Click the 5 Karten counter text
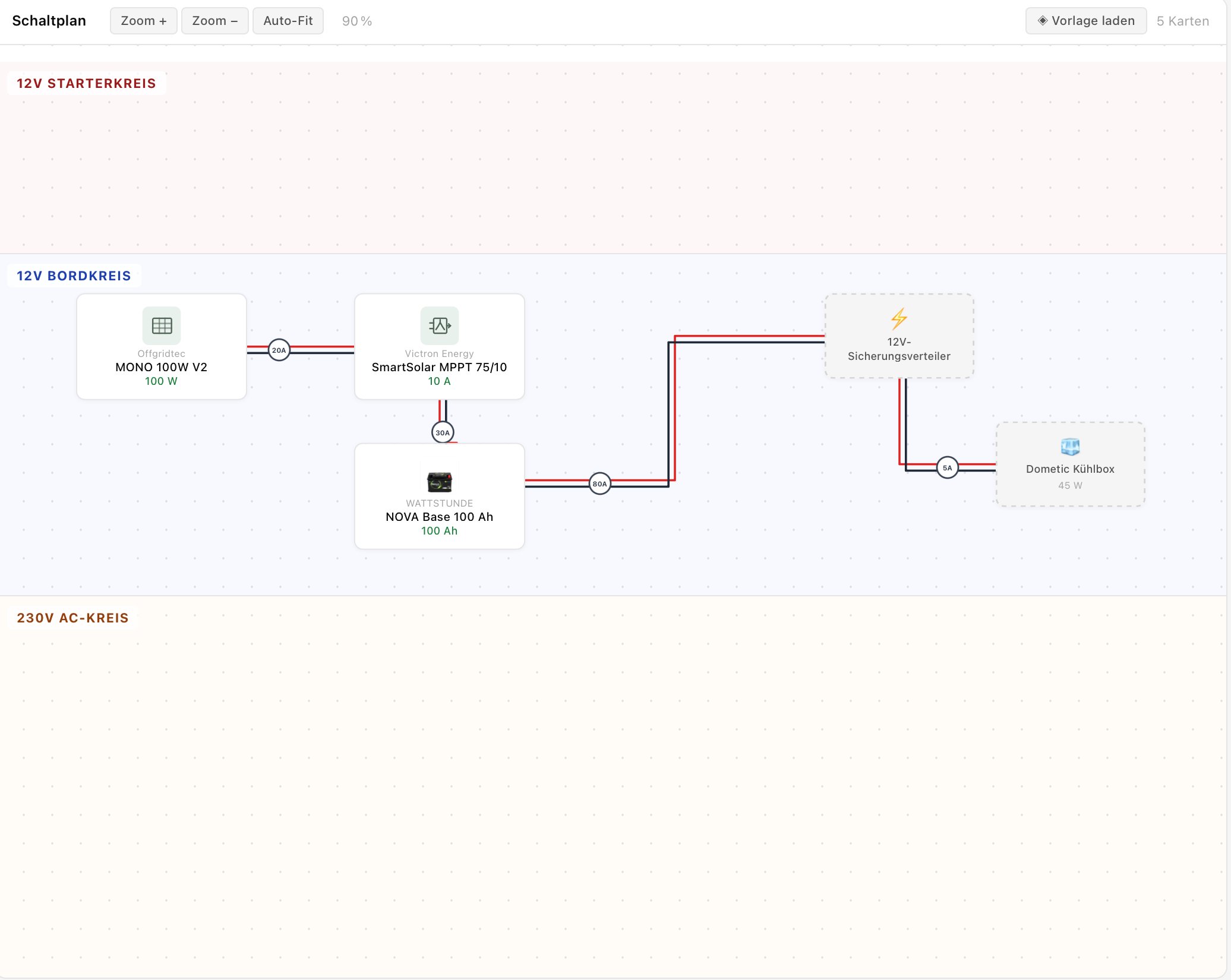 point(1183,21)
